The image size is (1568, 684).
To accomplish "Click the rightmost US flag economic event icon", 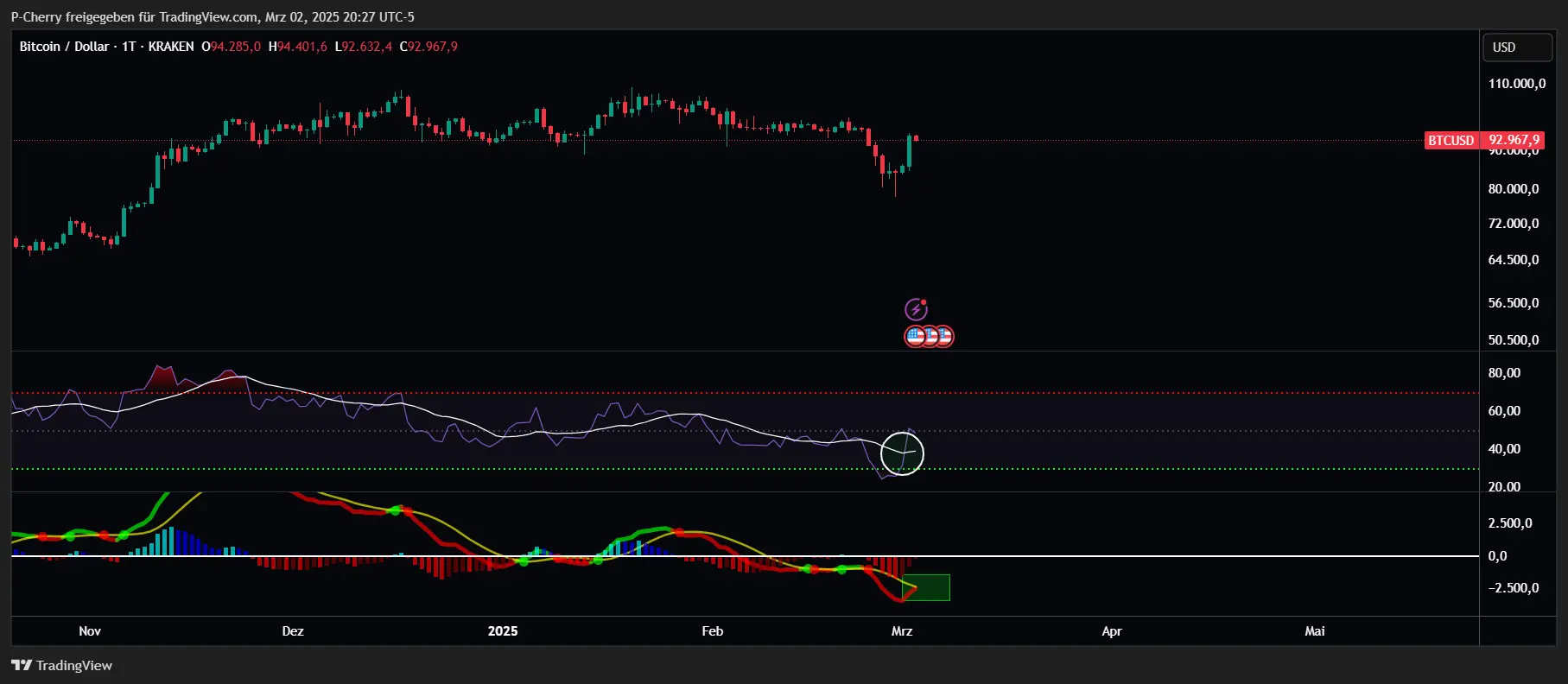I will pos(944,337).
